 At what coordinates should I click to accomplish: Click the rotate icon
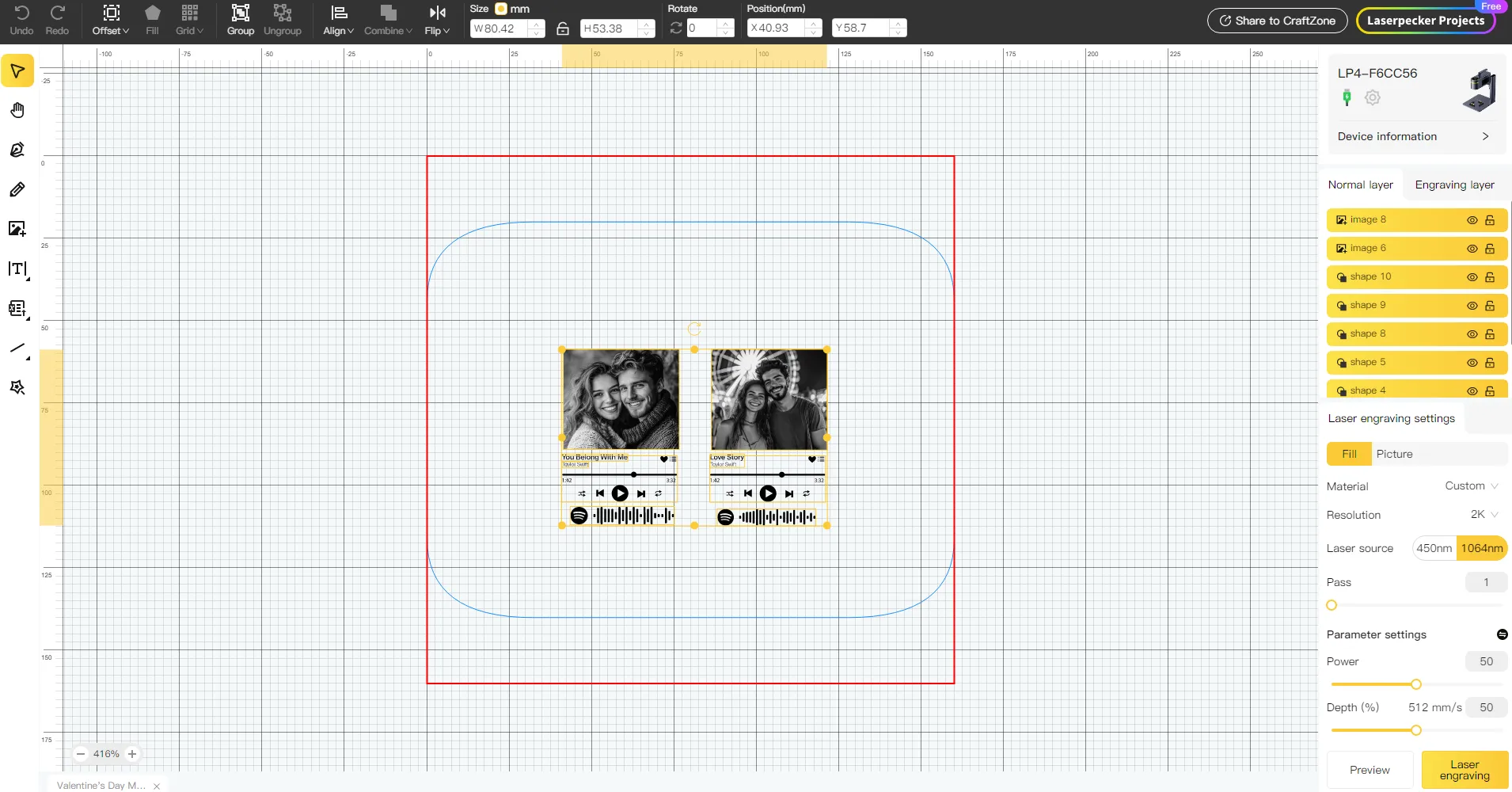pyautogui.click(x=676, y=28)
